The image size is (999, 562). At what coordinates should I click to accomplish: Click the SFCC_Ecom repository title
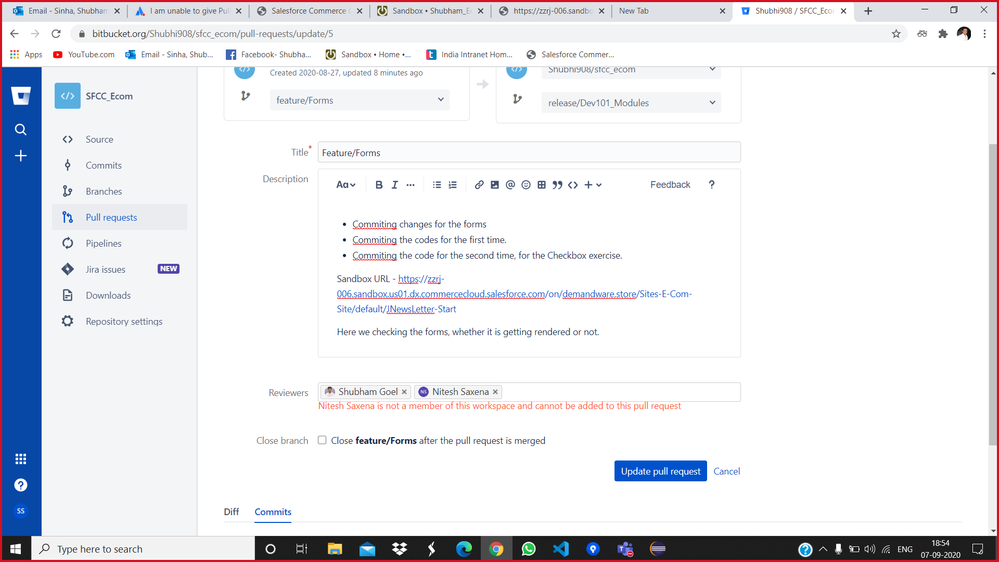click(x=109, y=96)
